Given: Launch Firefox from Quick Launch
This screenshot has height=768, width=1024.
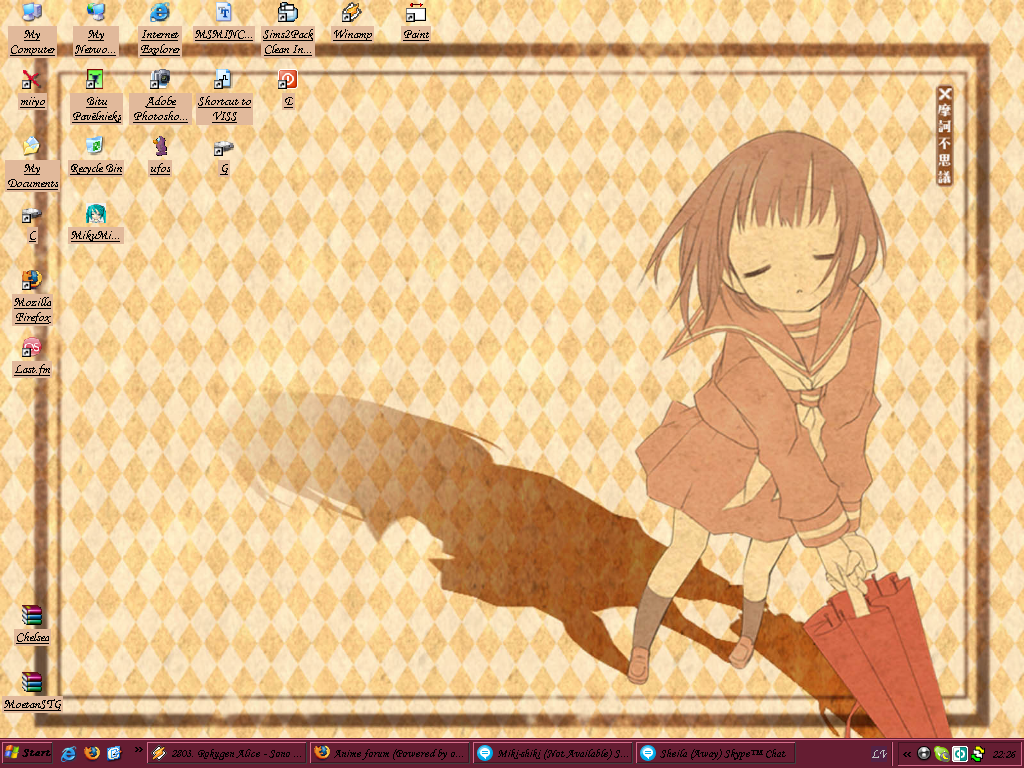Looking at the screenshot, I should coord(91,753).
